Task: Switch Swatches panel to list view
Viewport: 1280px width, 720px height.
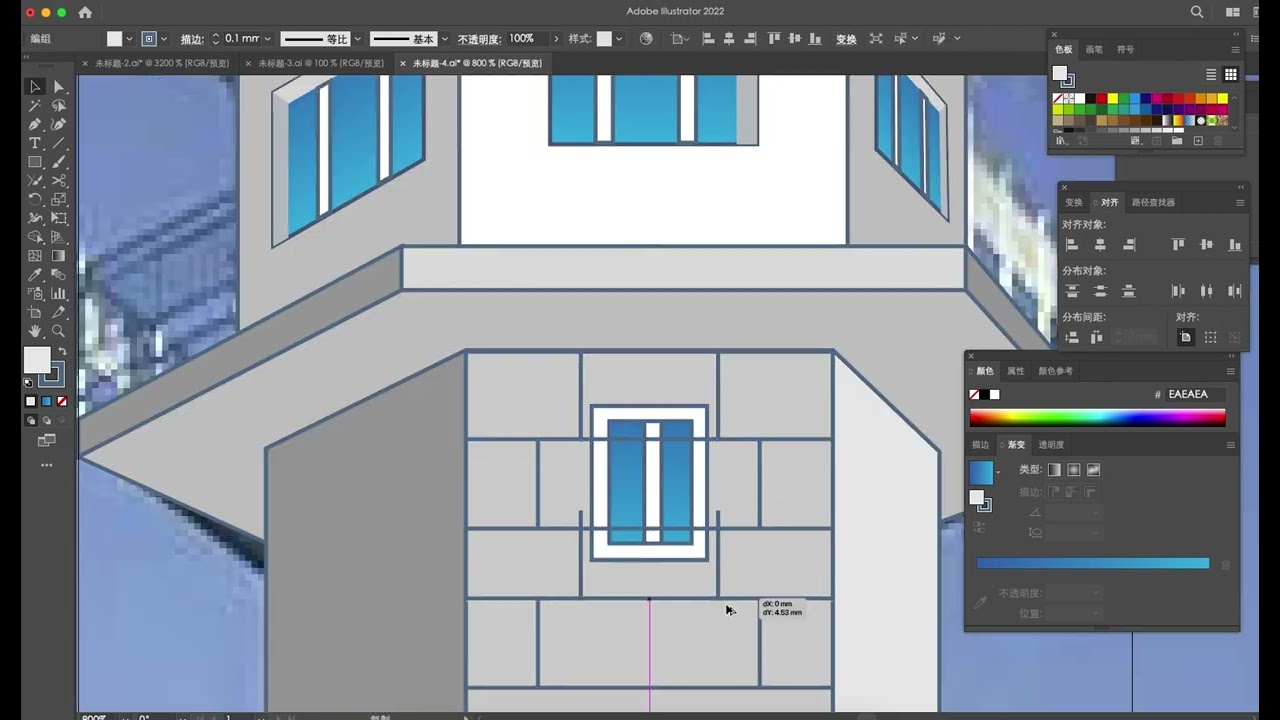Action: click(x=1211, y=74)
